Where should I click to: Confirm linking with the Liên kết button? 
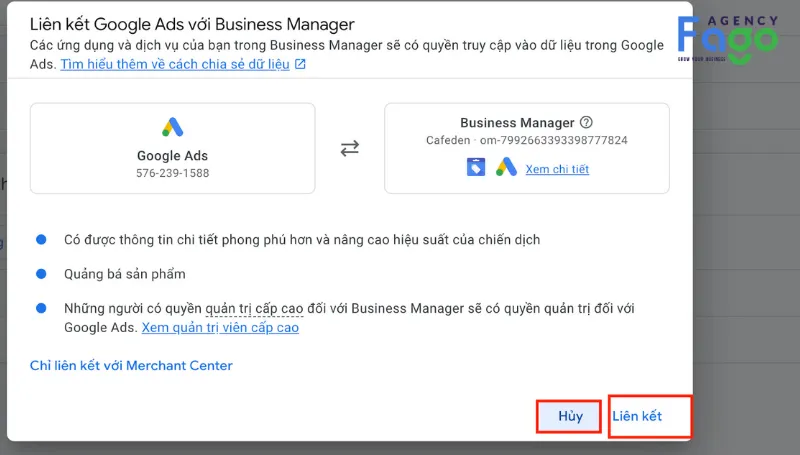click(637, 416)
